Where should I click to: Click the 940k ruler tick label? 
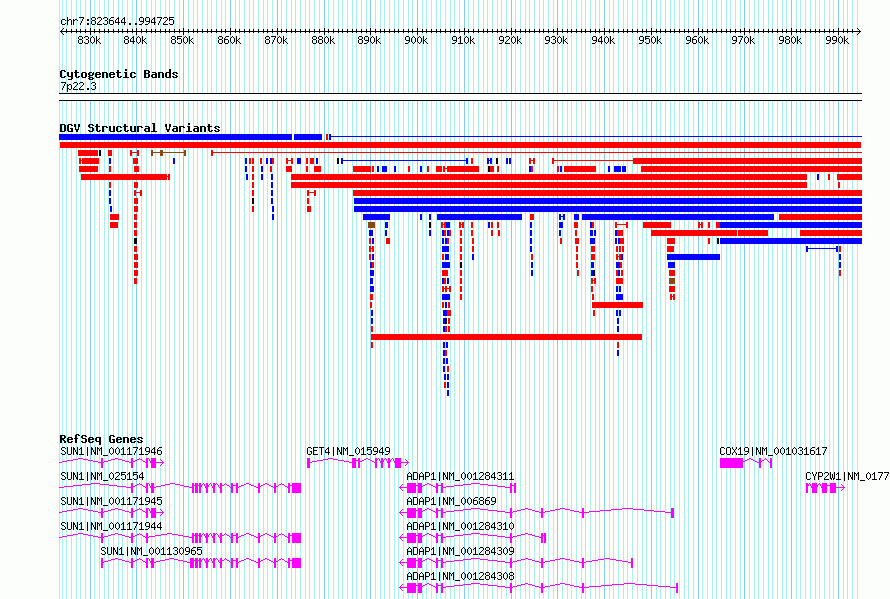click(x=603, y=40)
